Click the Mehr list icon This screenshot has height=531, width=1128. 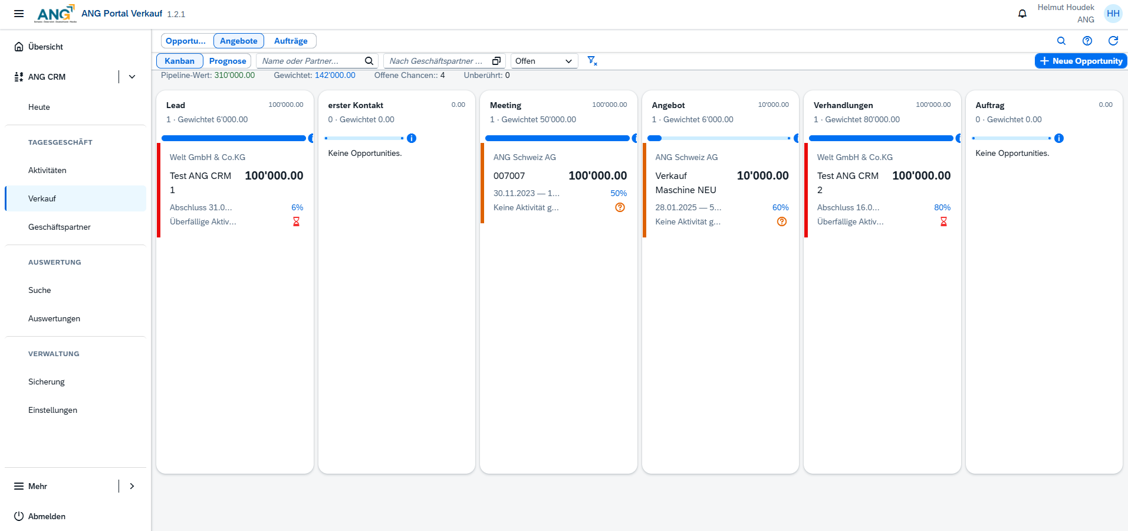click(x=19, y=486)
